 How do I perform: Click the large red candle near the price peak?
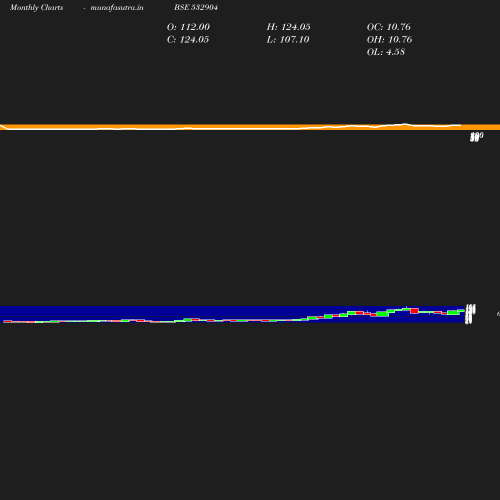pyautogui.click(x=414, y=311)
